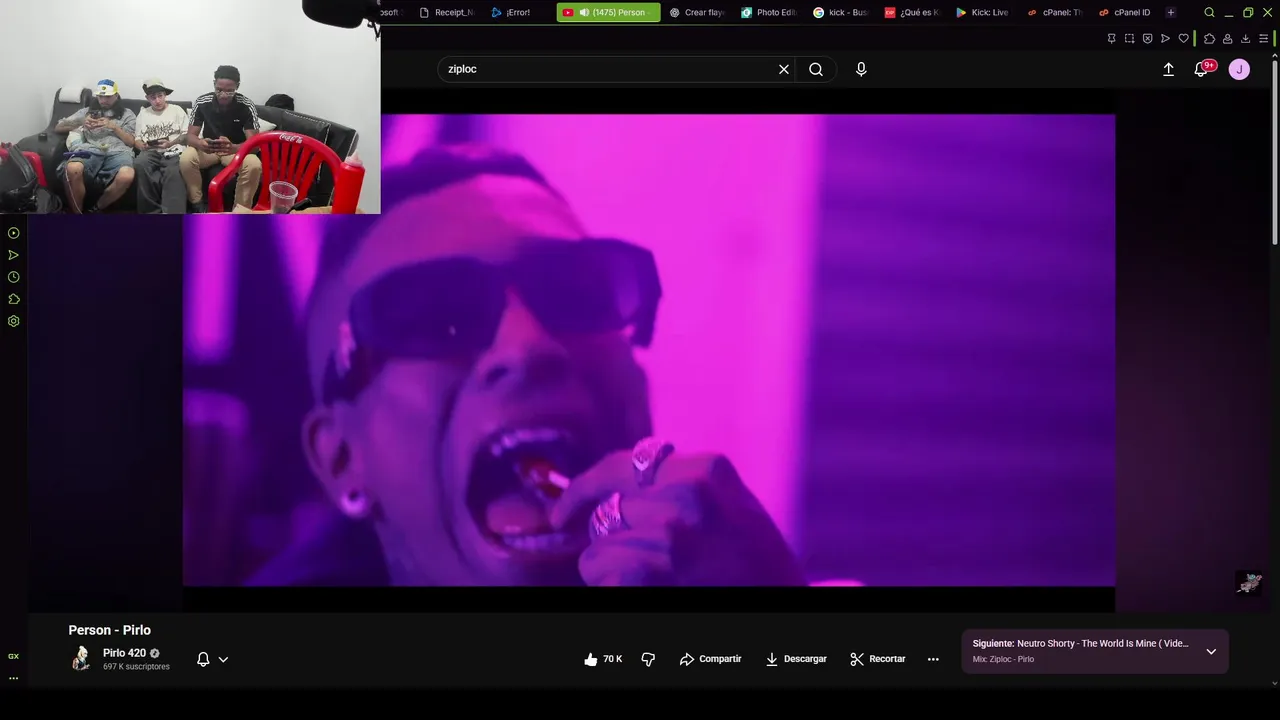Bookmark page with heart icon
Image resolution: width=1280 pixels, height=720 pixels.
(1183, 38)
